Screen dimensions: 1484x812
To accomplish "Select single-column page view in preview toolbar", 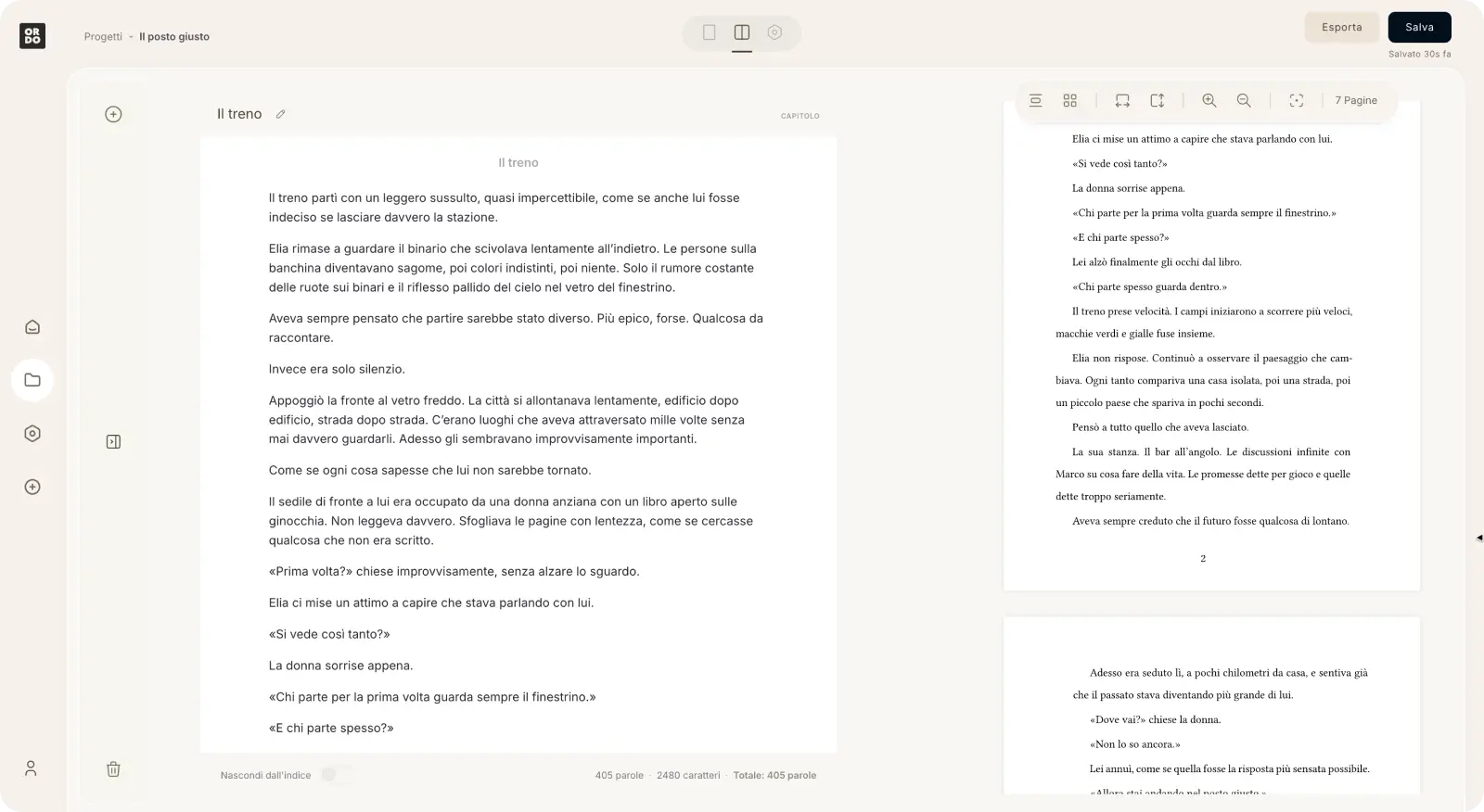I will pyautogui.click(x=1036, y=100).
